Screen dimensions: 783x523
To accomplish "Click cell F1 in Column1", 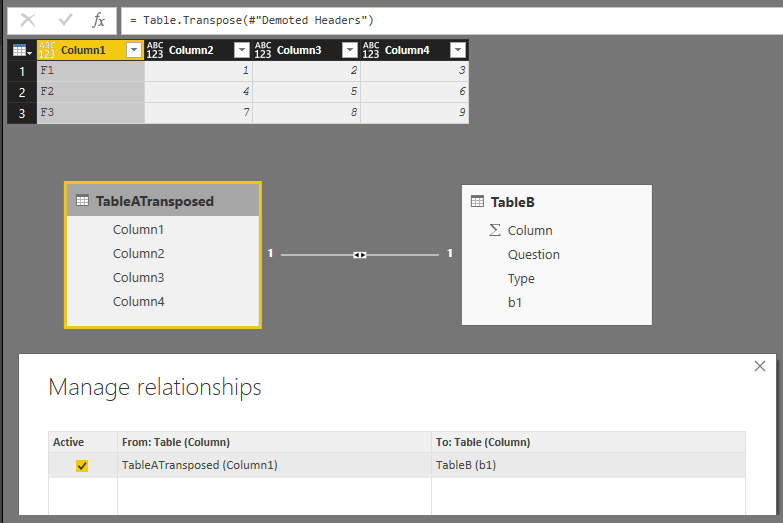I will (91, 71).
